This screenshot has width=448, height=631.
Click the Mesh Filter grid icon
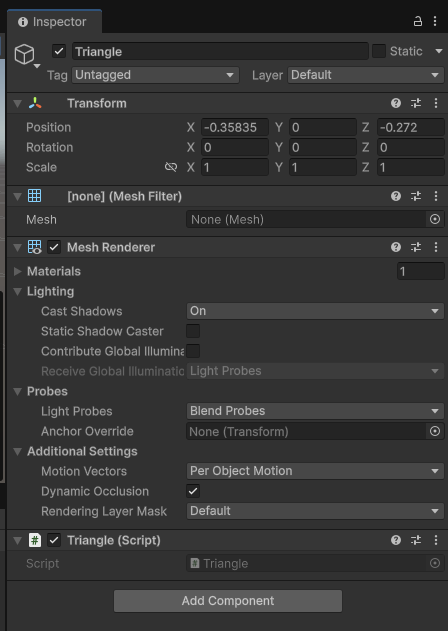35,196
